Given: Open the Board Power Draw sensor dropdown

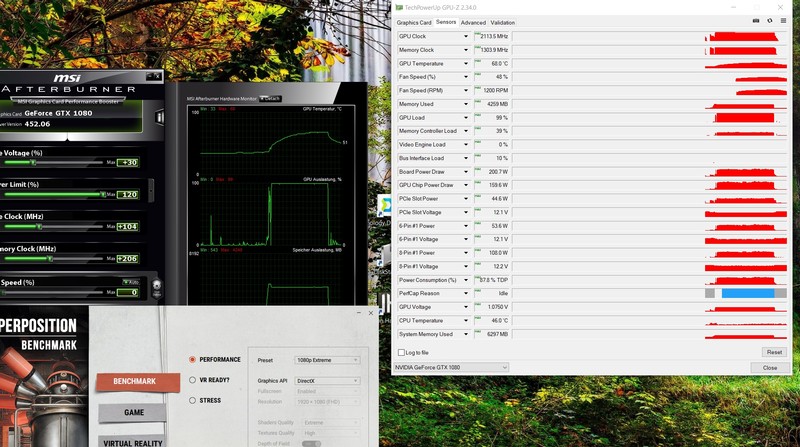Looking at the screenshot, I should tap(465, 172).
